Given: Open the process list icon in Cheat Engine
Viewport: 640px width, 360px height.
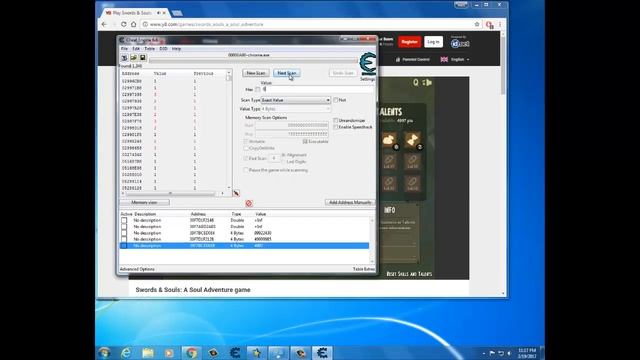Looking at the screenshot, I should [124, 58].
